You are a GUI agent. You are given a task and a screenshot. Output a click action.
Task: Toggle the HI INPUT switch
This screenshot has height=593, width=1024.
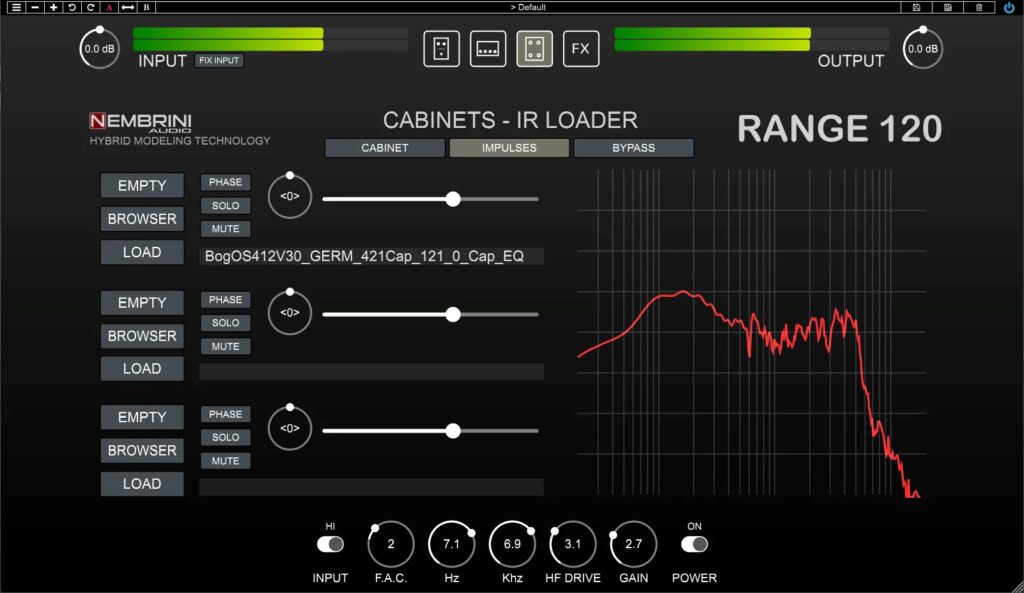(x=330, y=544)
